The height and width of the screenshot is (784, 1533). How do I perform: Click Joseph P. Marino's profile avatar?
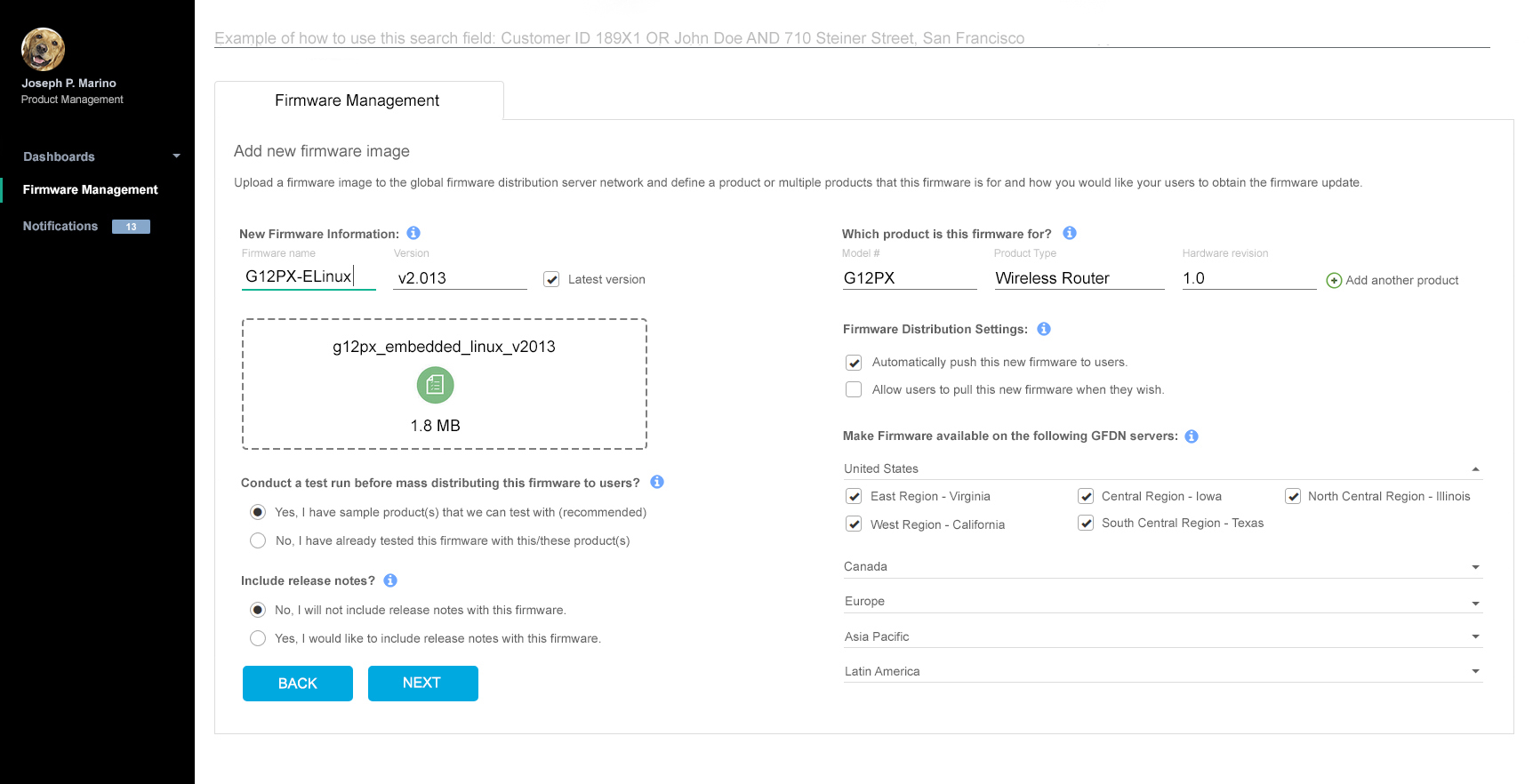pos(43,49)
